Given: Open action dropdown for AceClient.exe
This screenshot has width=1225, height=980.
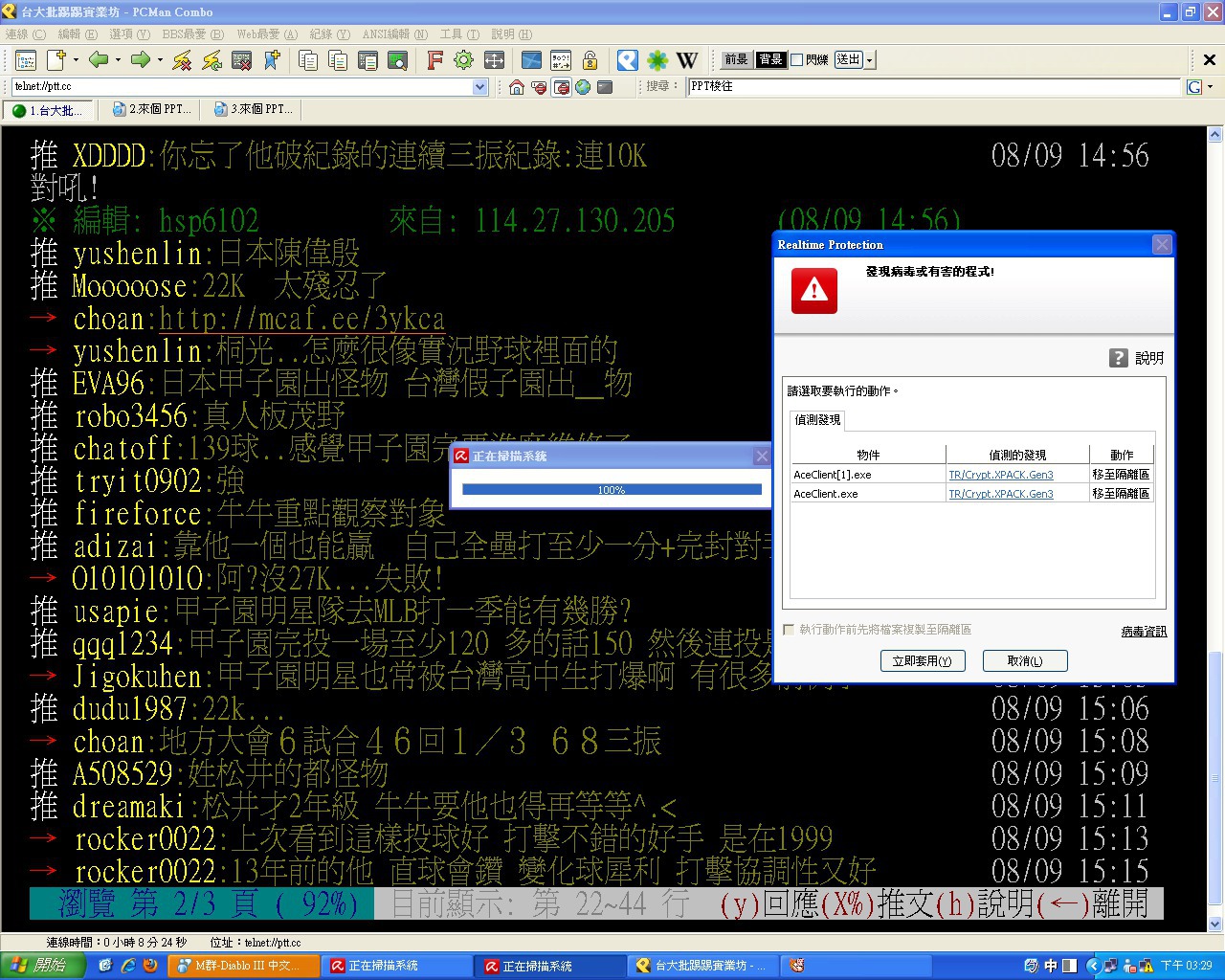Looking at the screenshot, I should point(1121,494).
